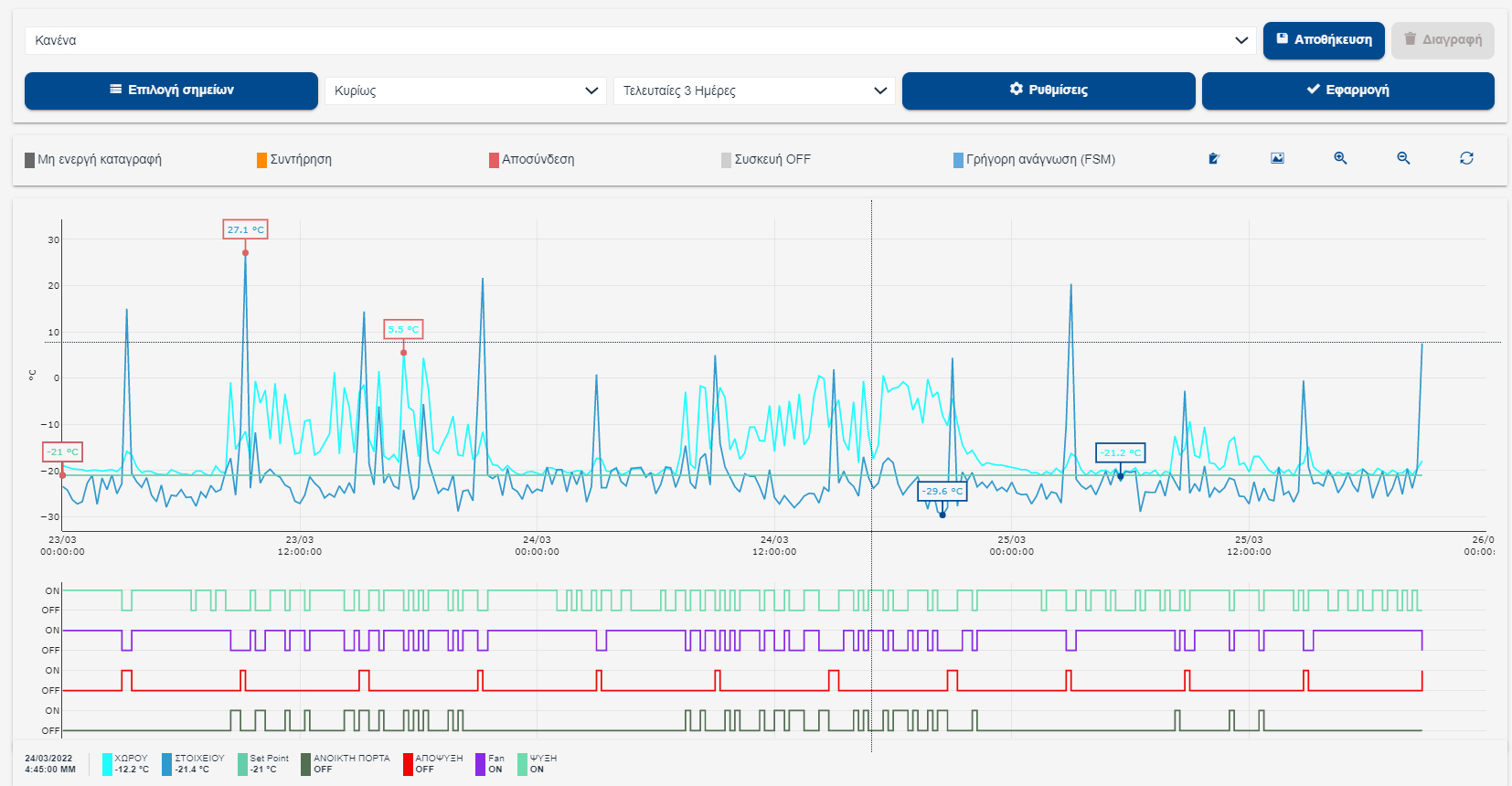Open the Επιλογή σημείων point selection
1512x786 pixels.
[x=171, y=90]
